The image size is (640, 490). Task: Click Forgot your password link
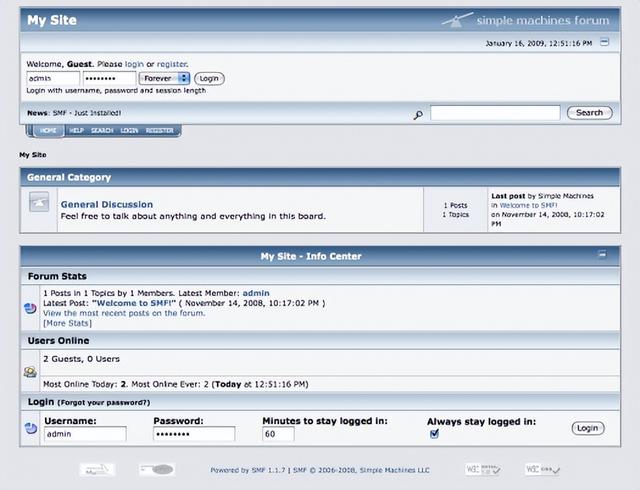point(104,403)
